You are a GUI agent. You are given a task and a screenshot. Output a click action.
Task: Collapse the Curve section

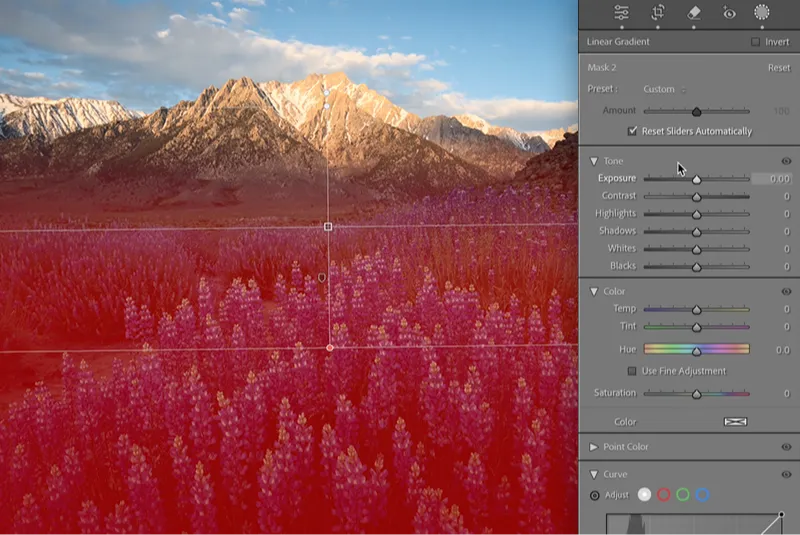tap(594, 474)
